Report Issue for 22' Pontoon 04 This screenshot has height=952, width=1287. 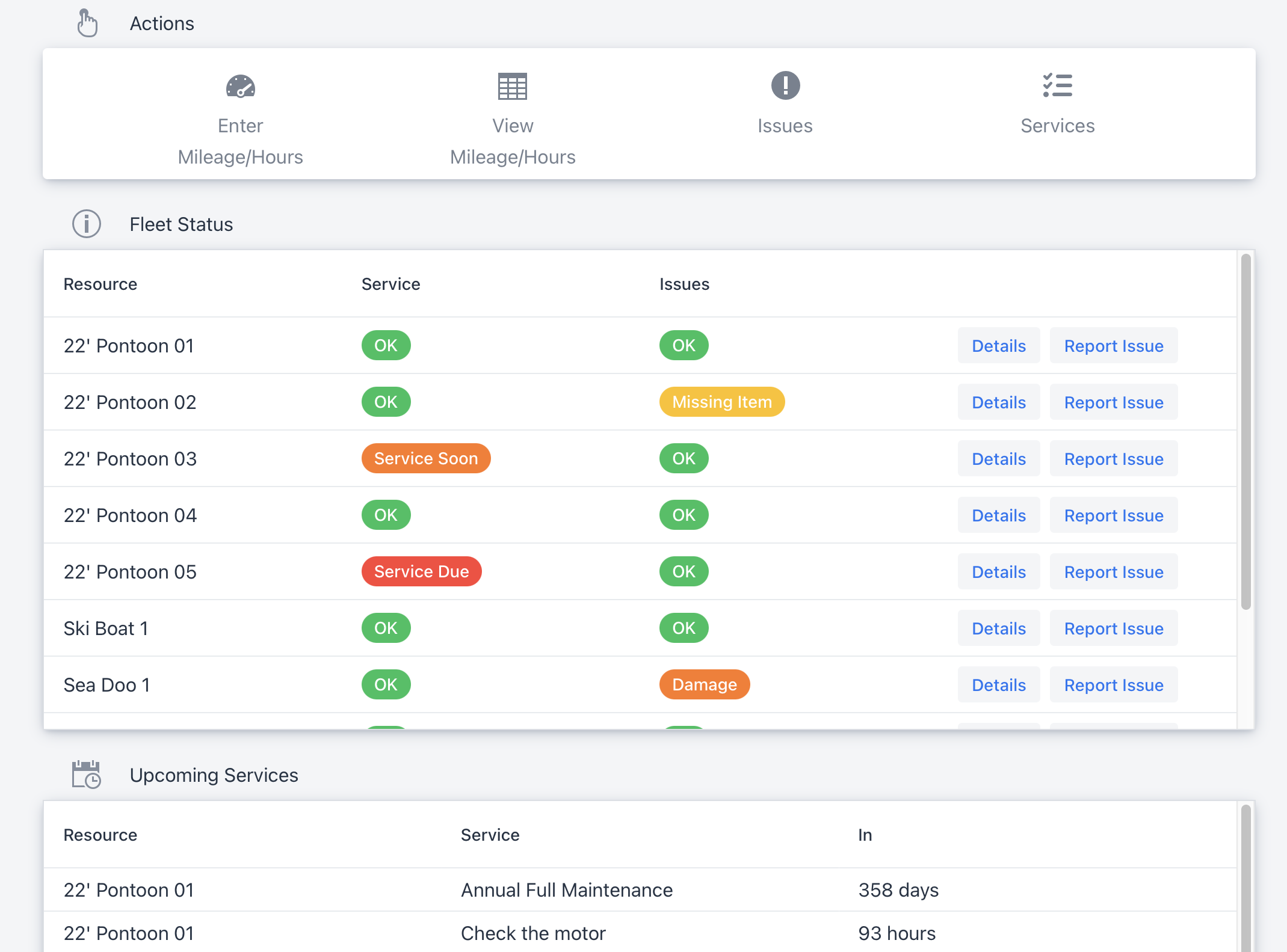(1113, 515)
